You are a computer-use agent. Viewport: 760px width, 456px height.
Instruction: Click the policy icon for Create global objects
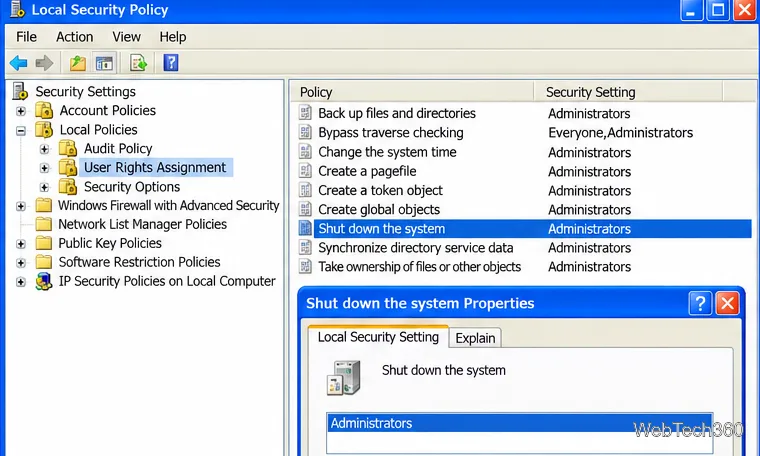click(305, 209)
